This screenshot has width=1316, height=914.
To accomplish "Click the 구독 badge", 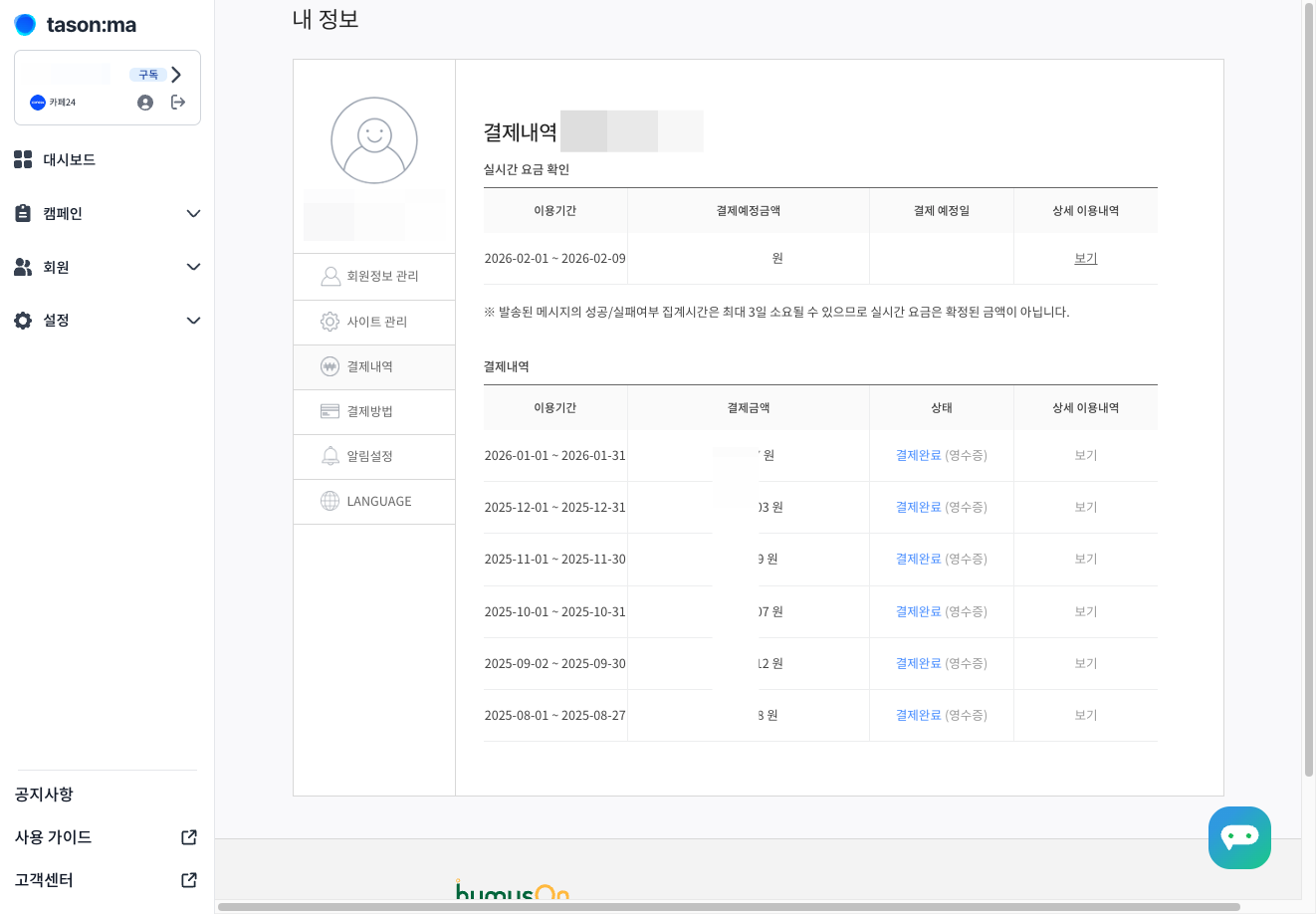I will point(148,75).
